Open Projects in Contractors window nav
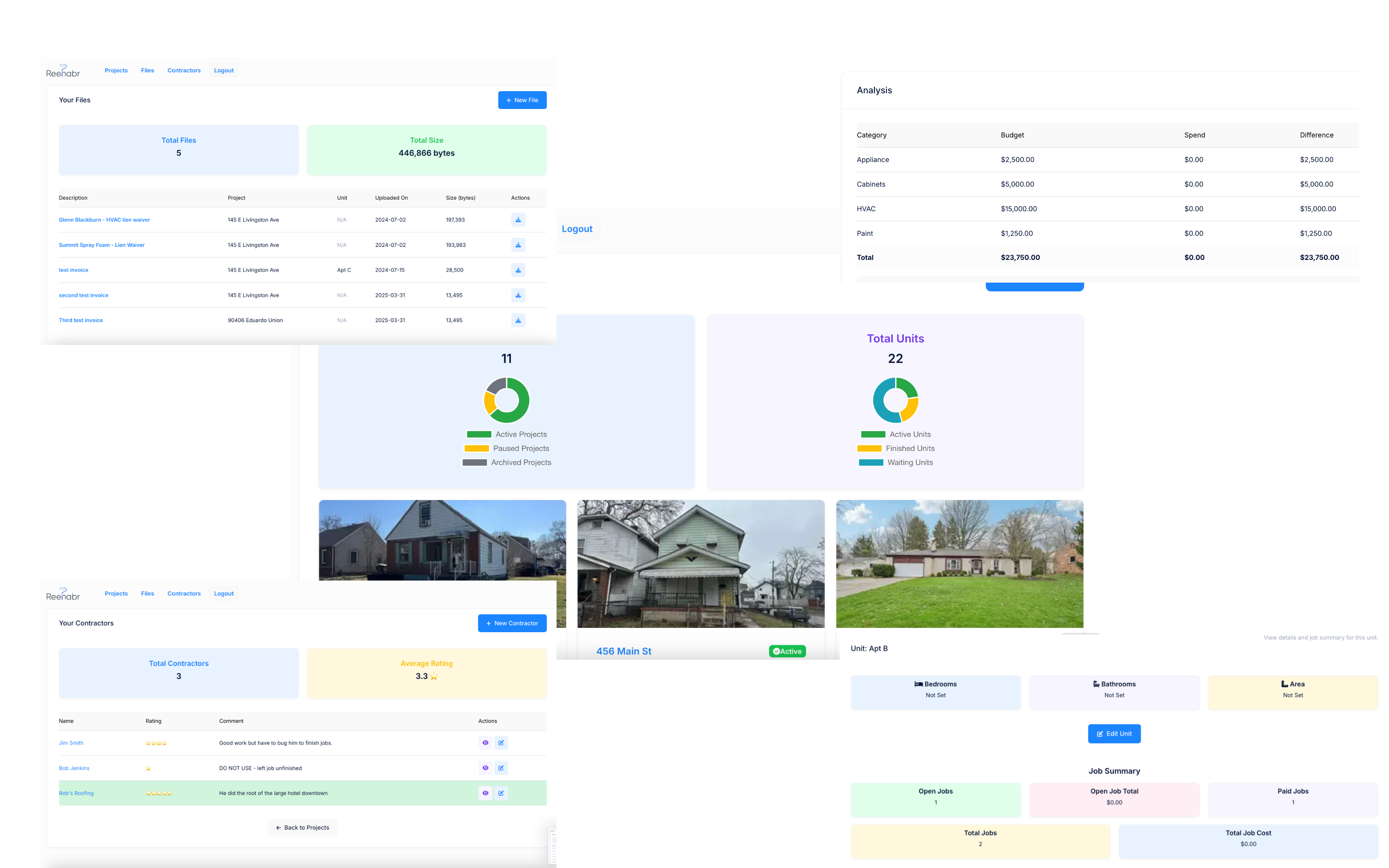Image resolution: width=1389 pixels, height=868 pixels. (116, 594)
